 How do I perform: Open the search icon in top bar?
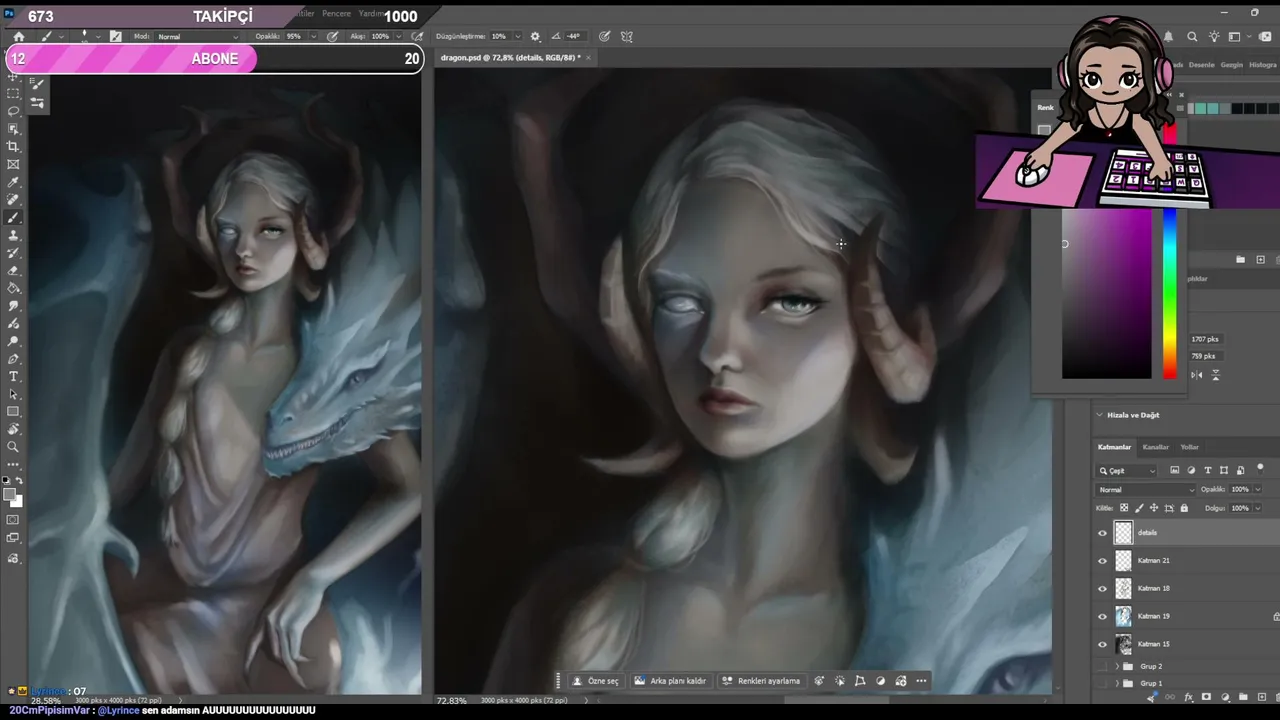coord(1192,37)
